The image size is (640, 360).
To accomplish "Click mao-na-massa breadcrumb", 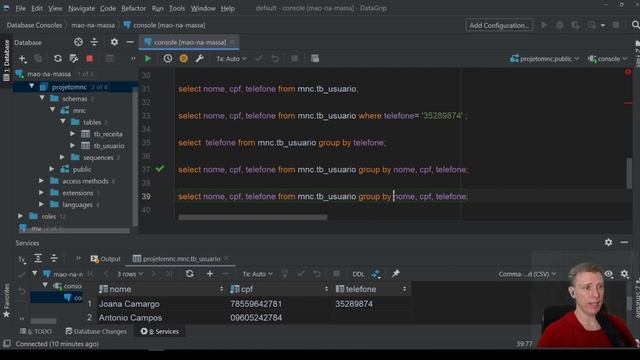I will pos(93,25).
